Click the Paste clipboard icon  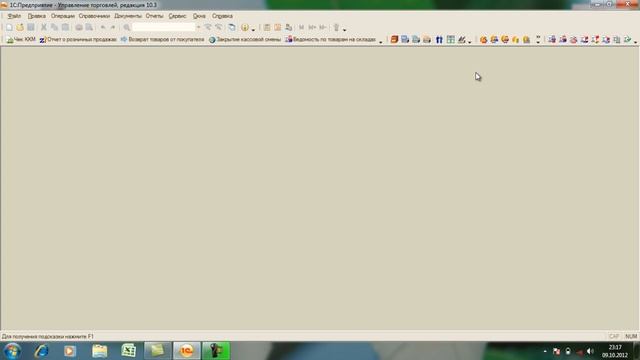coord(65,27)
